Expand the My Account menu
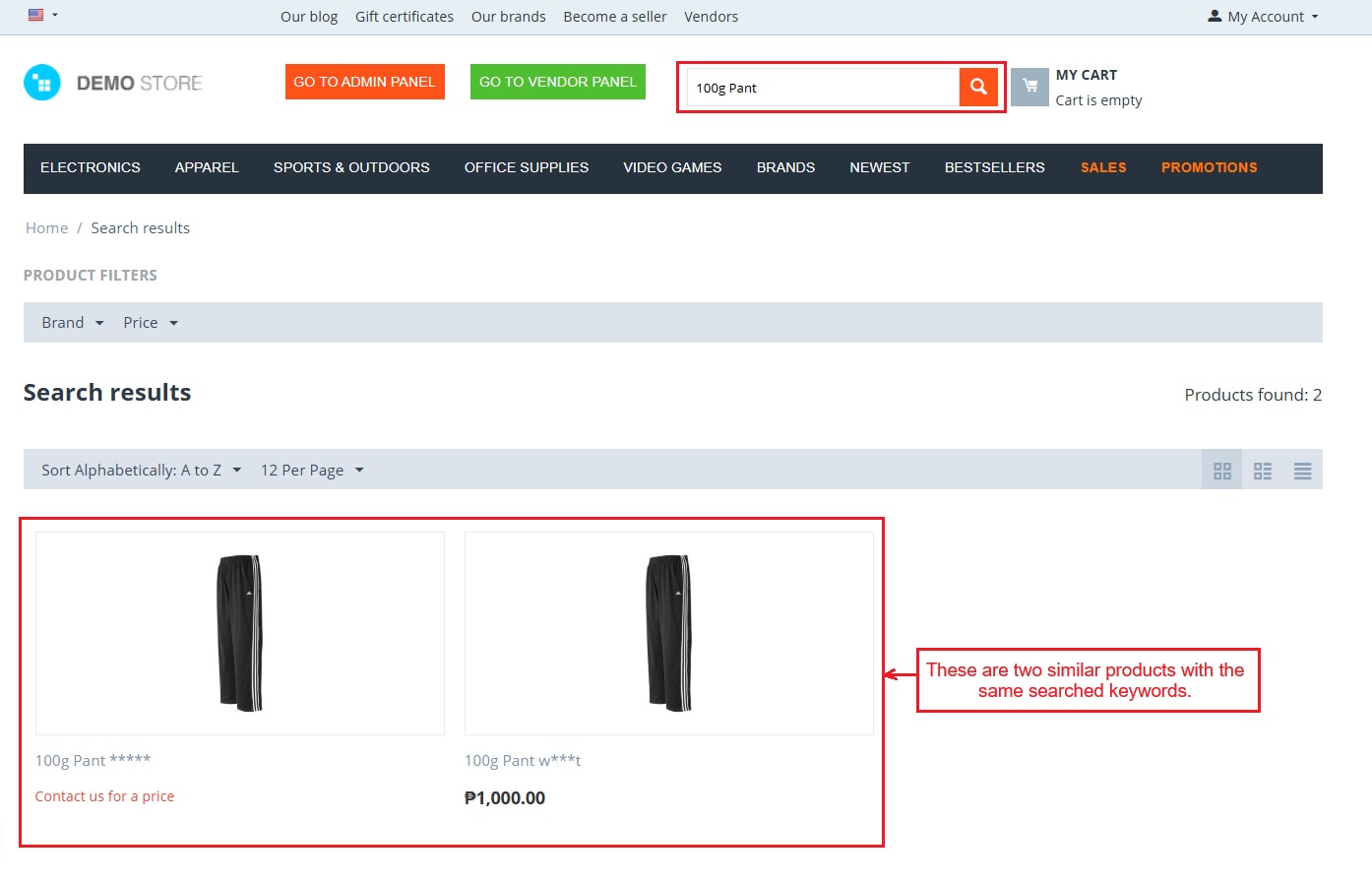Viewport: 1372px width, 885px height. point(1263,17)
